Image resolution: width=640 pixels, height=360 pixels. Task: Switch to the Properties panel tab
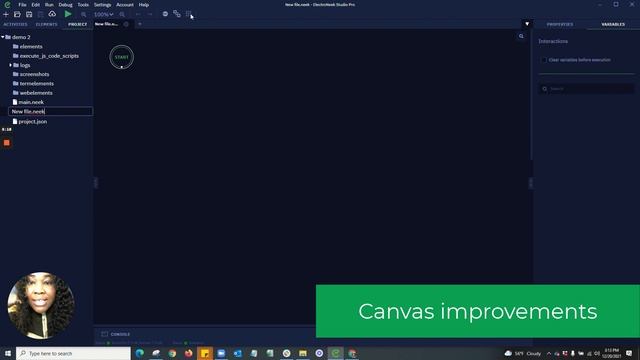pyautogui.click(x=560, y=24)
